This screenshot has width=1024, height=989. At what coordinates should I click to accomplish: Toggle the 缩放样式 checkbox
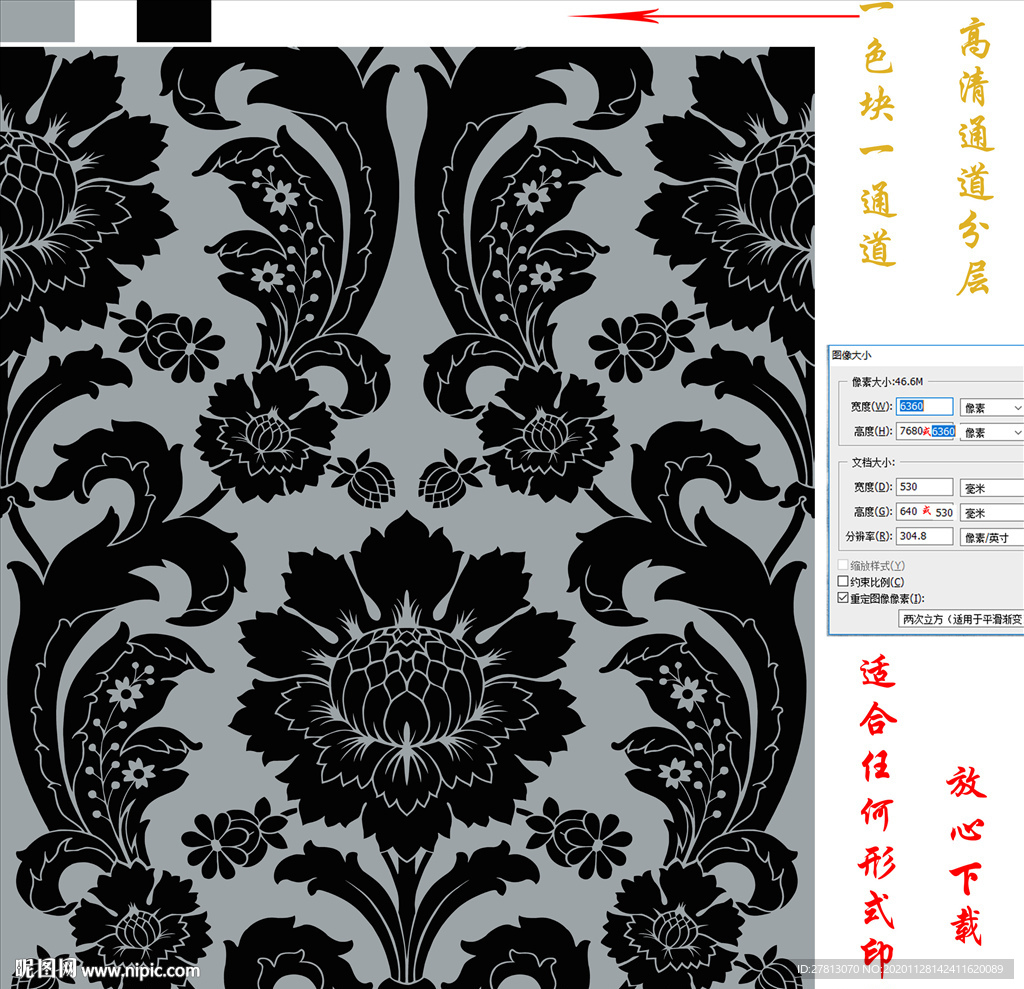pos(842,565)
